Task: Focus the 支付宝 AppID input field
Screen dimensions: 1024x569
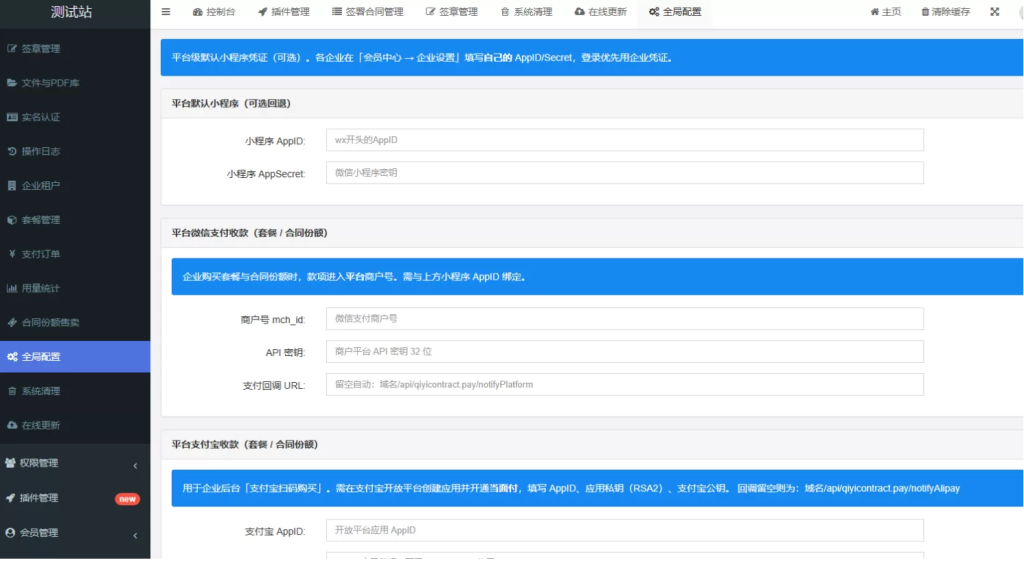Action: [x=624, y=530]
